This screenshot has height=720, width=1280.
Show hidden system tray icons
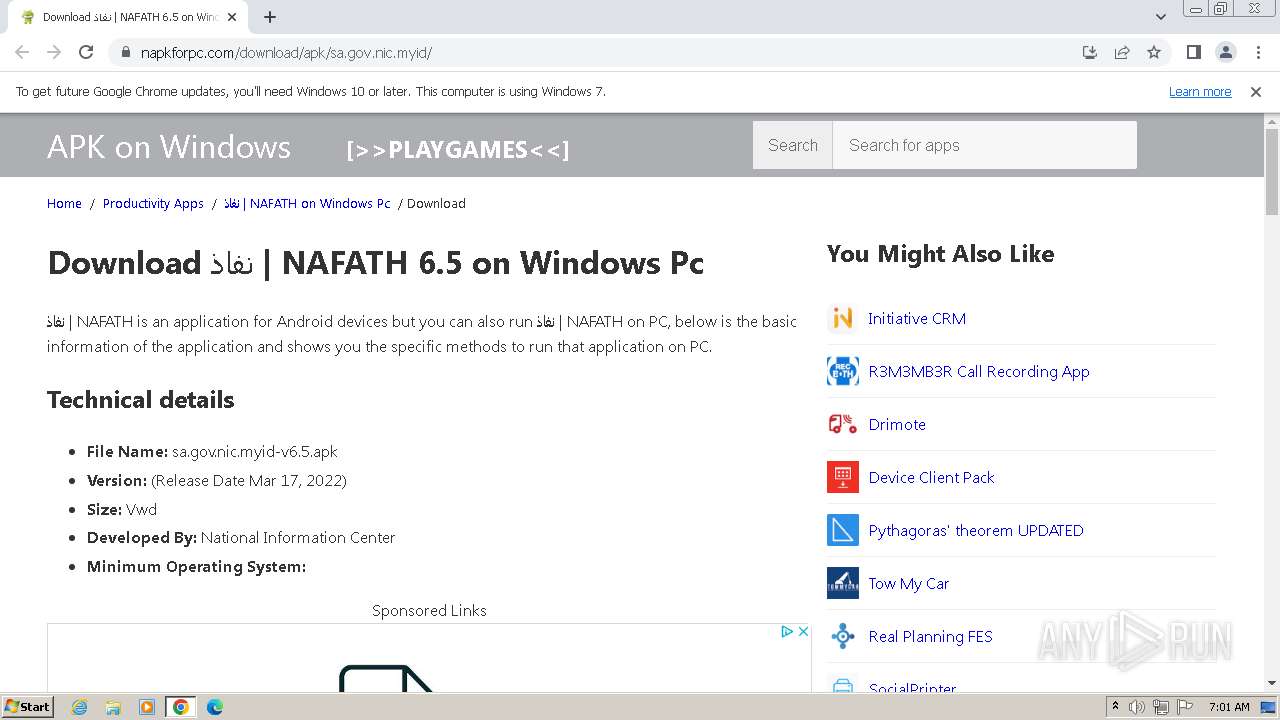1115,707
